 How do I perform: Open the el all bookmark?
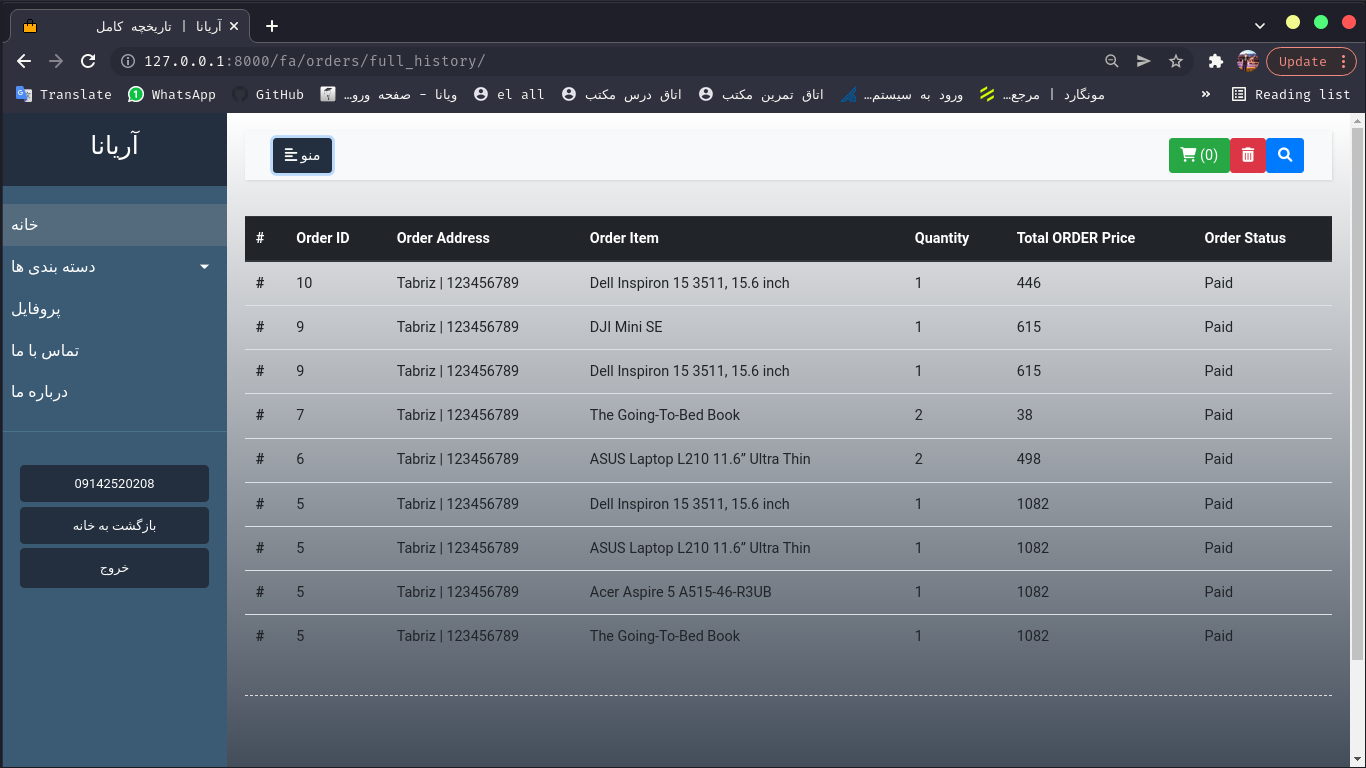tap(509, 94)
